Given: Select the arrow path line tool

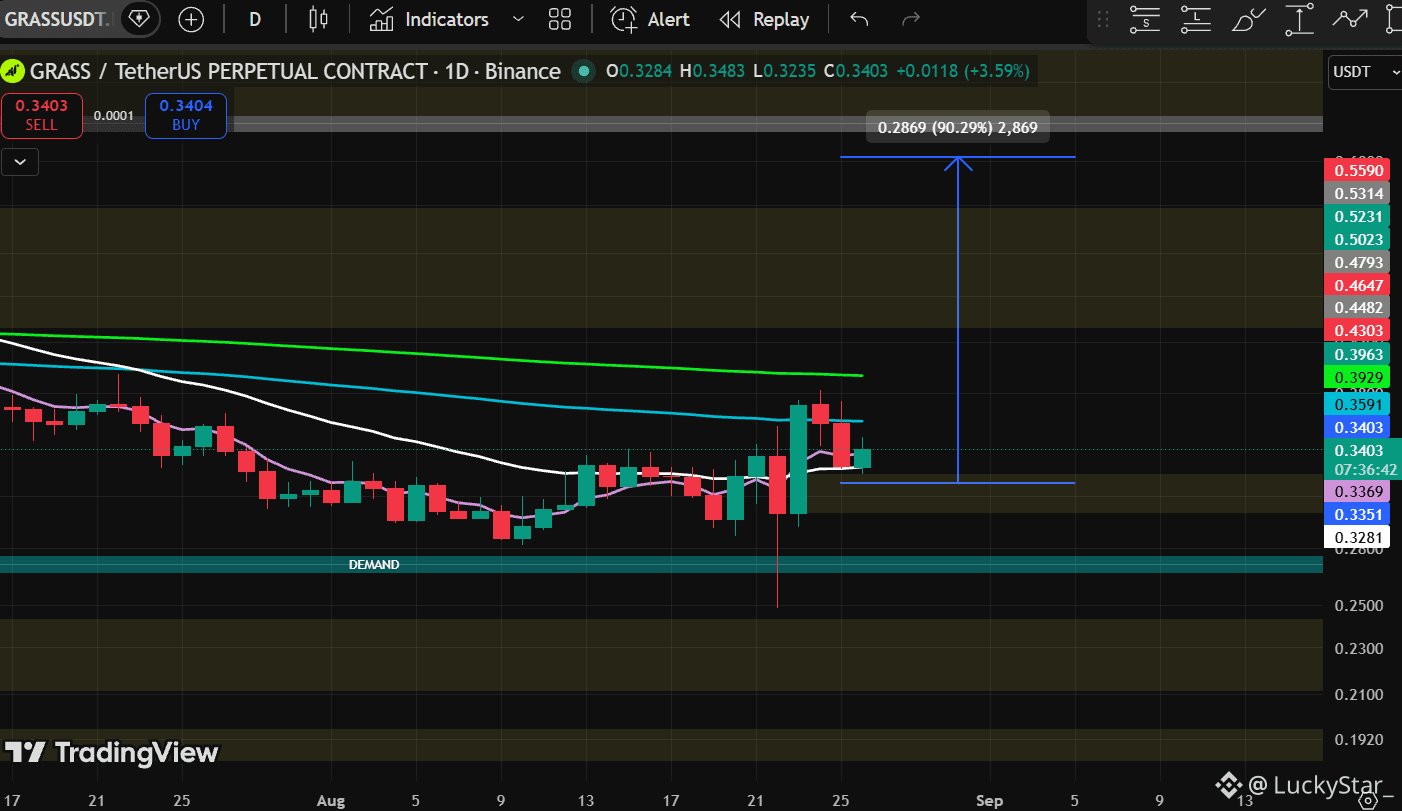Looking at the screenshot, I should 1351,19.
